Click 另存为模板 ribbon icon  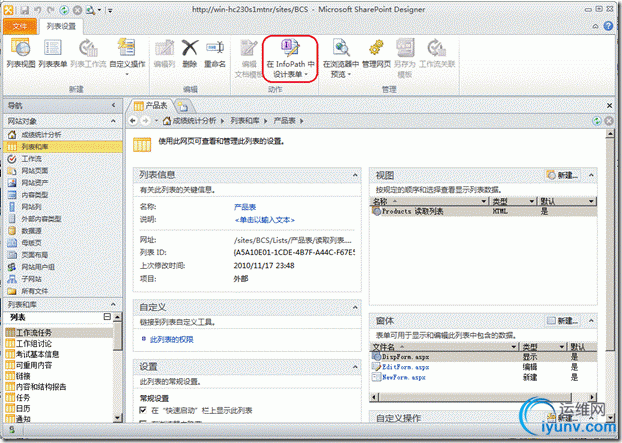point(405,58)
